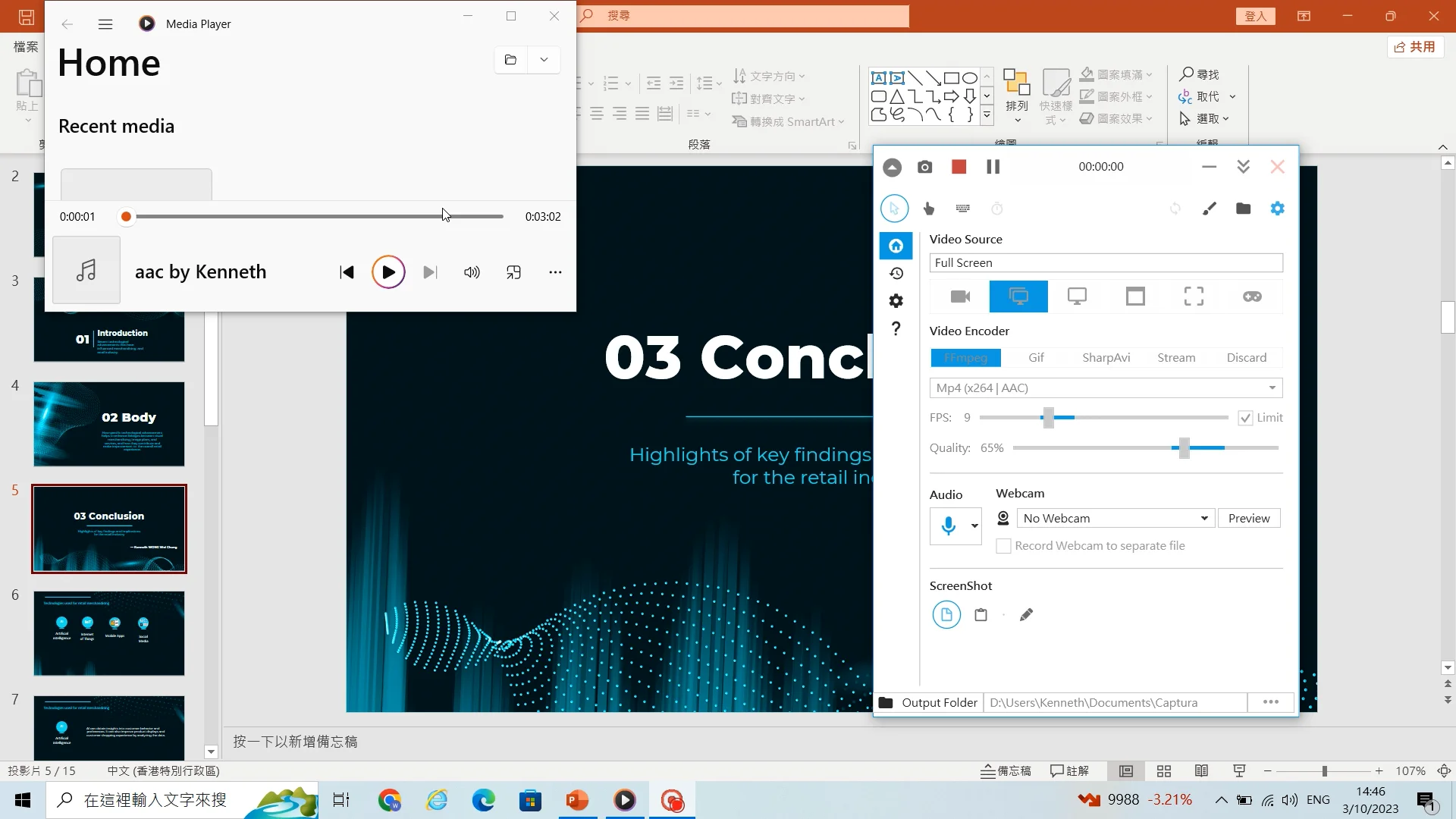Uncheck the FPS Limit checkbox
This screenshot has width=1456, height=819.
tap(1245, 418)
